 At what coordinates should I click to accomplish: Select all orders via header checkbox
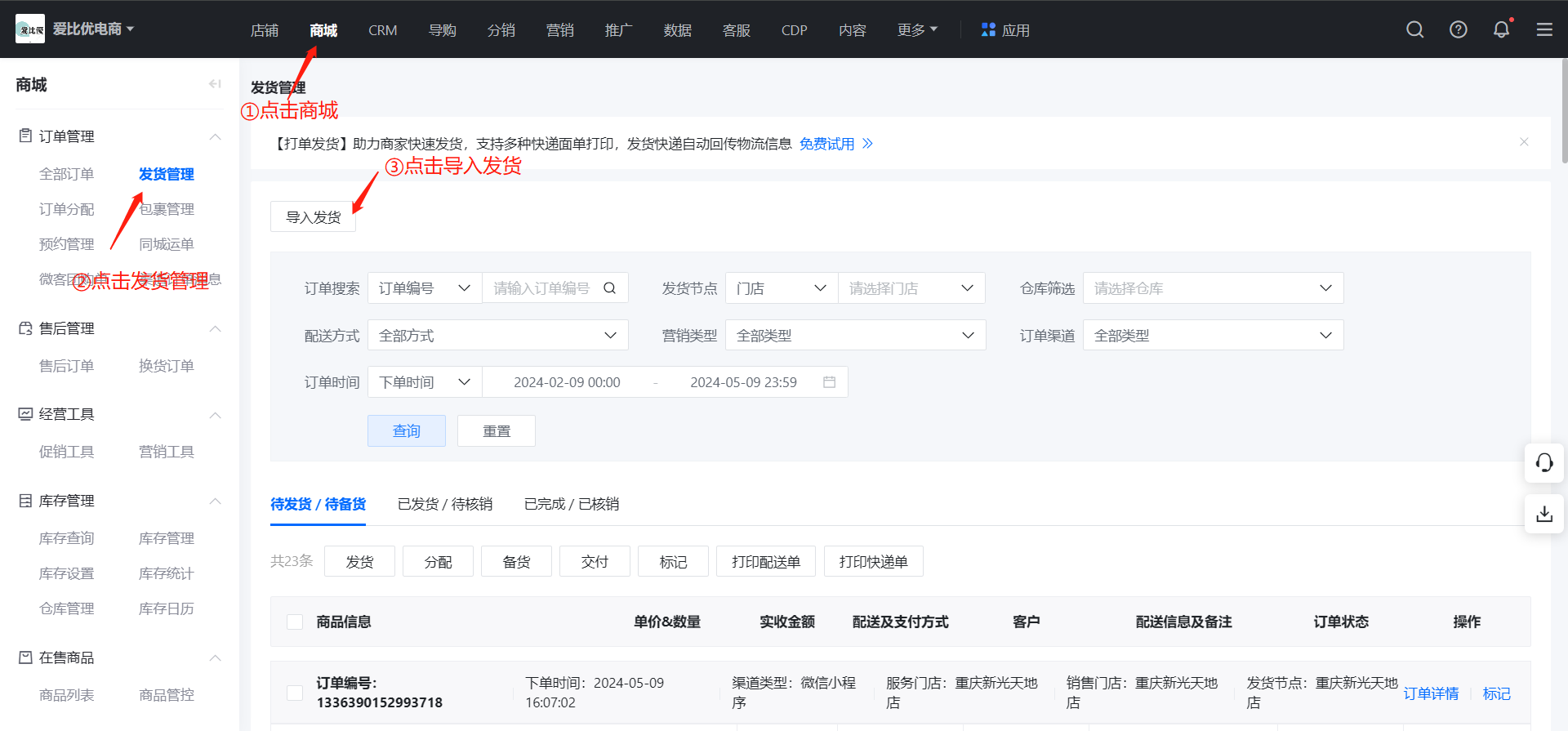coord(295,622)
